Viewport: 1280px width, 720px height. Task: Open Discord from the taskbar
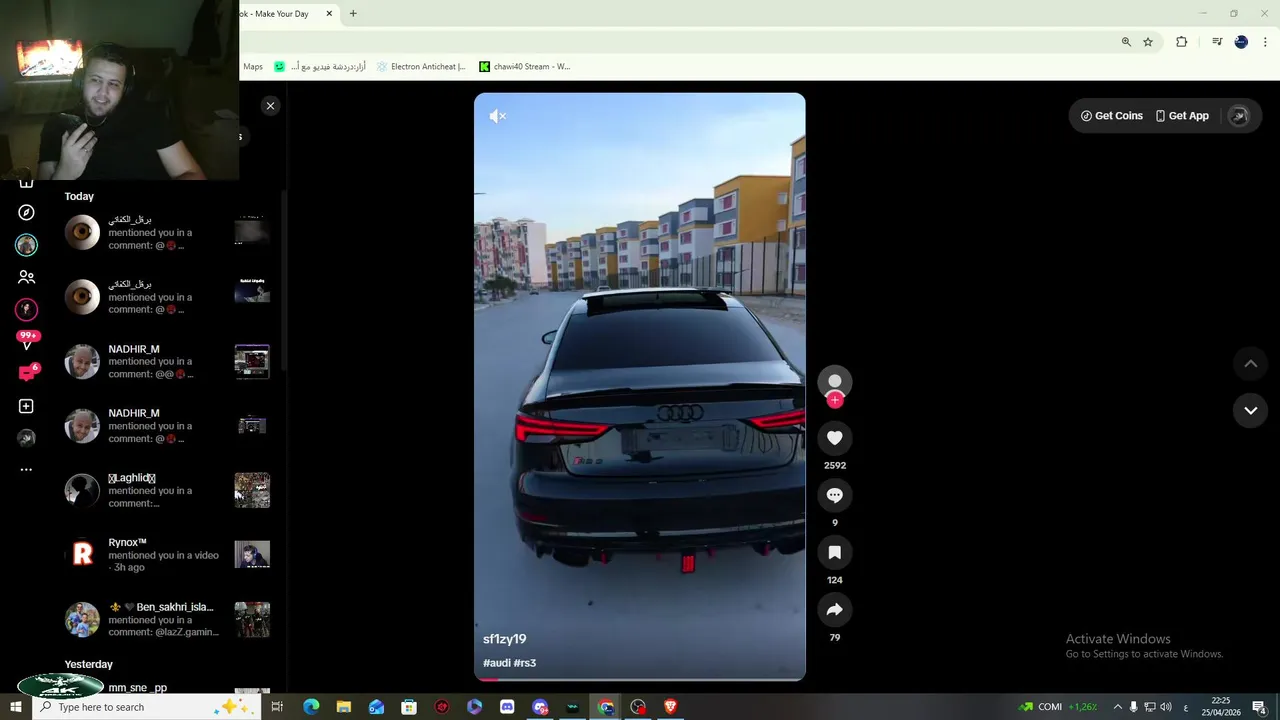[507, 707]
